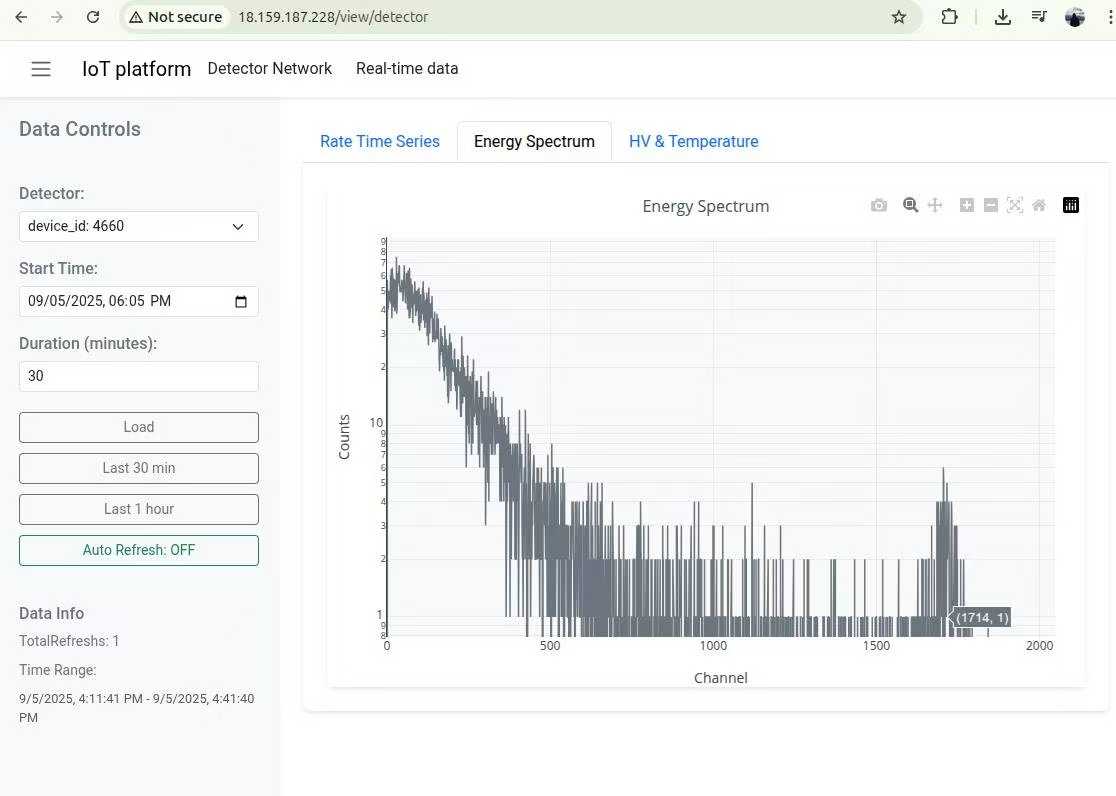Autoscale the Energy Spectrum chart
Viewport: 1116px width, 796px height.
tap(1015, 205)
